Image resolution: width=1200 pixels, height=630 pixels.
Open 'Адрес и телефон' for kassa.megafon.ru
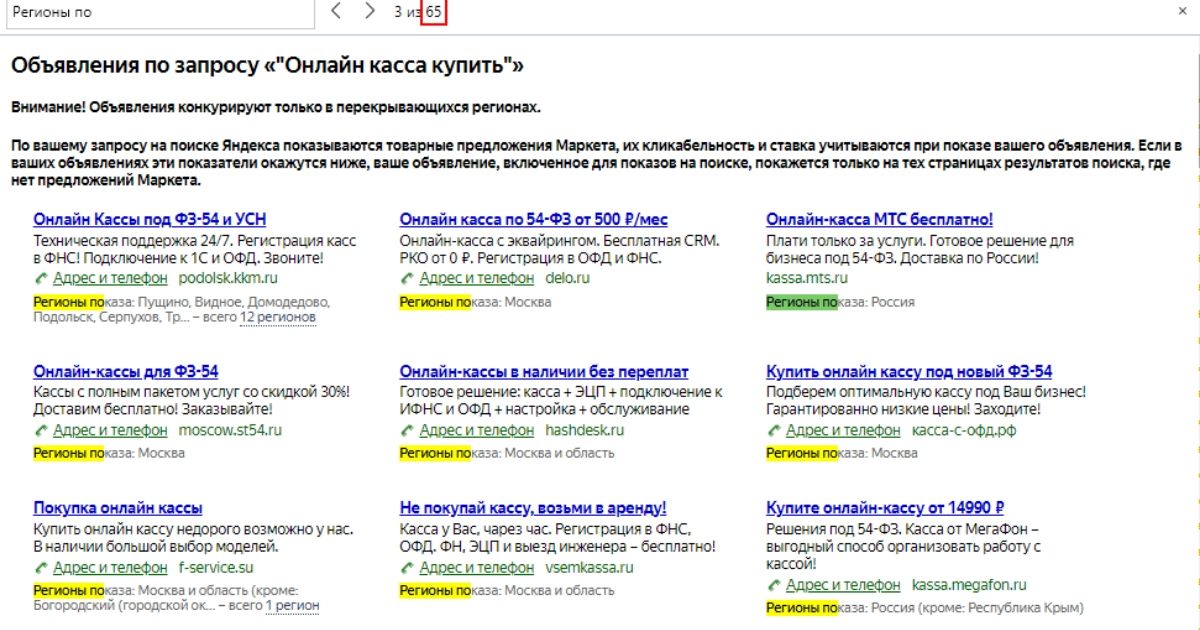(x=843, y=585)
